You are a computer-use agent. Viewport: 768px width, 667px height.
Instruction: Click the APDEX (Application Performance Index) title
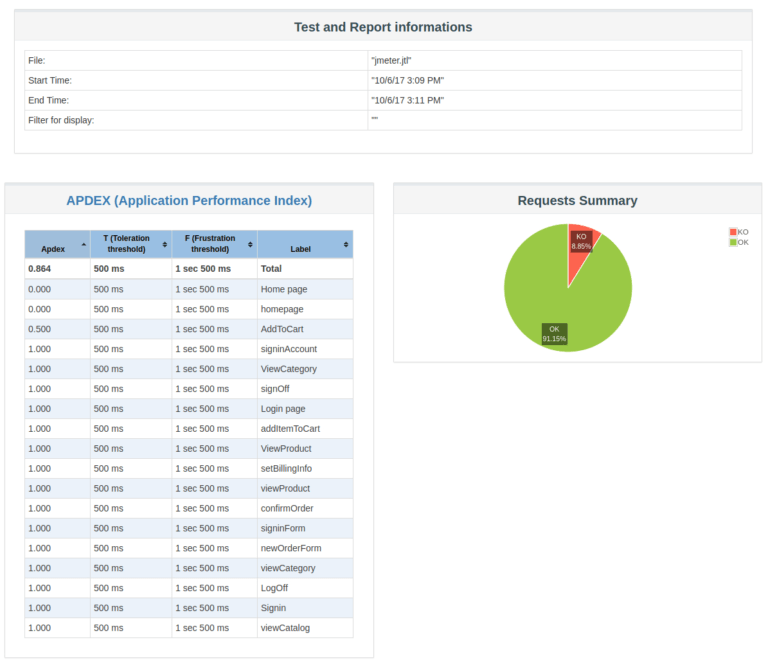pyautogui.click(x=189, y=200)
